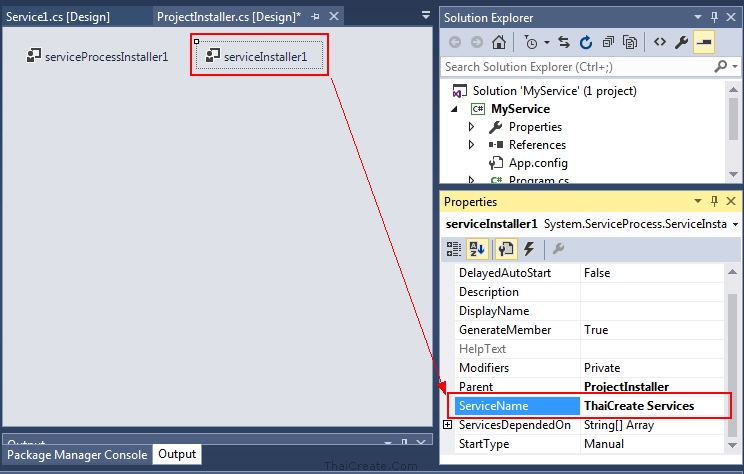The image size is (744, 474).
Task: Click the String[] Array value
Action: 619,425
